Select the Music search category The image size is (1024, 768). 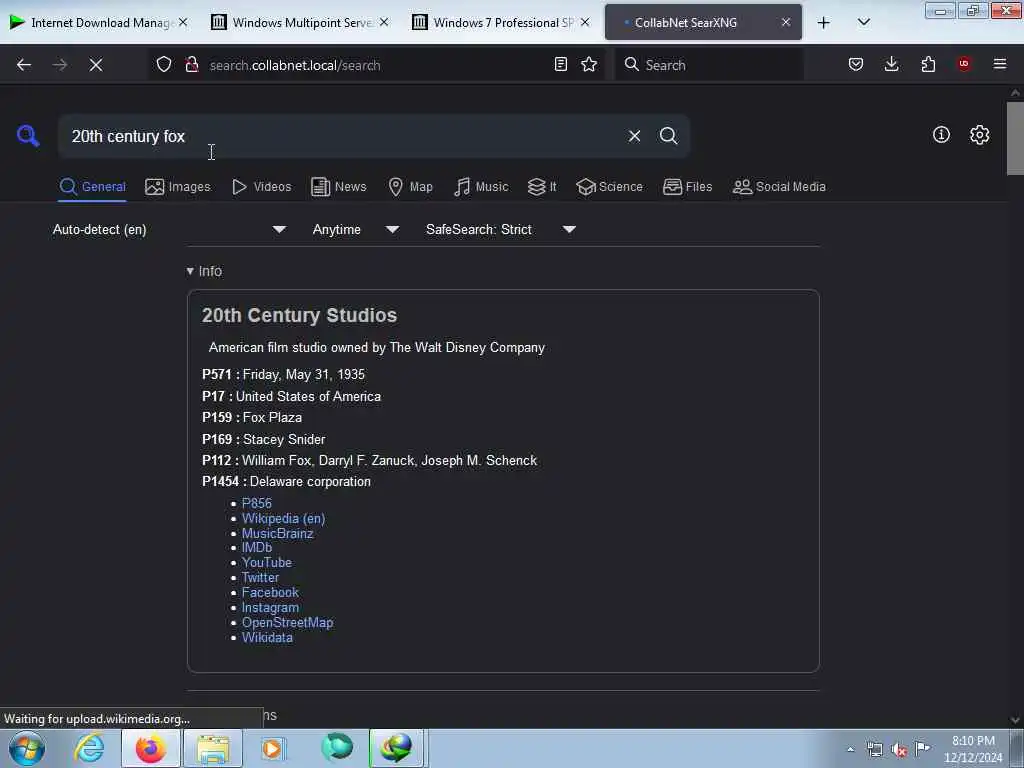point(481,187)
